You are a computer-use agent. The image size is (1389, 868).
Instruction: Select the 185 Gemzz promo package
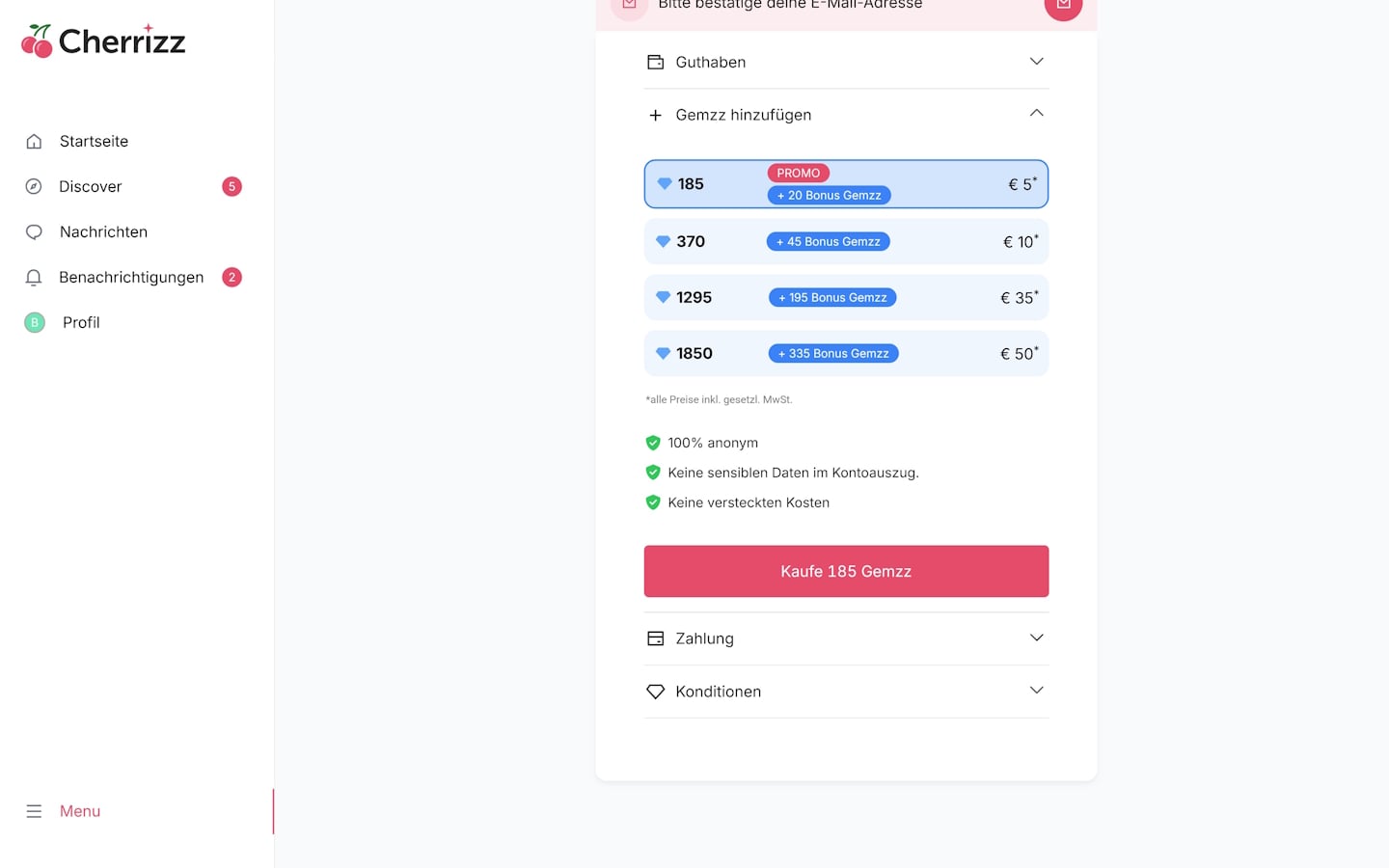point(846,184)
